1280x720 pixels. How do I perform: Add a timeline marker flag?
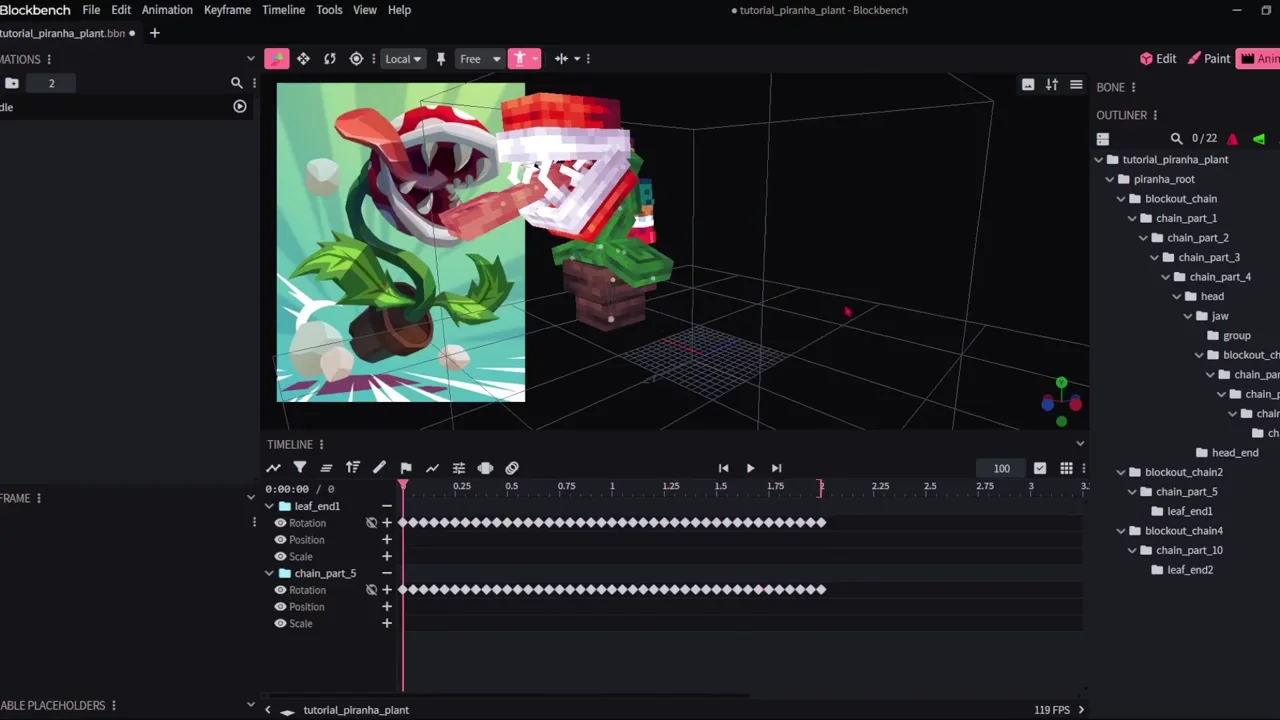click(x=406, y=468)
